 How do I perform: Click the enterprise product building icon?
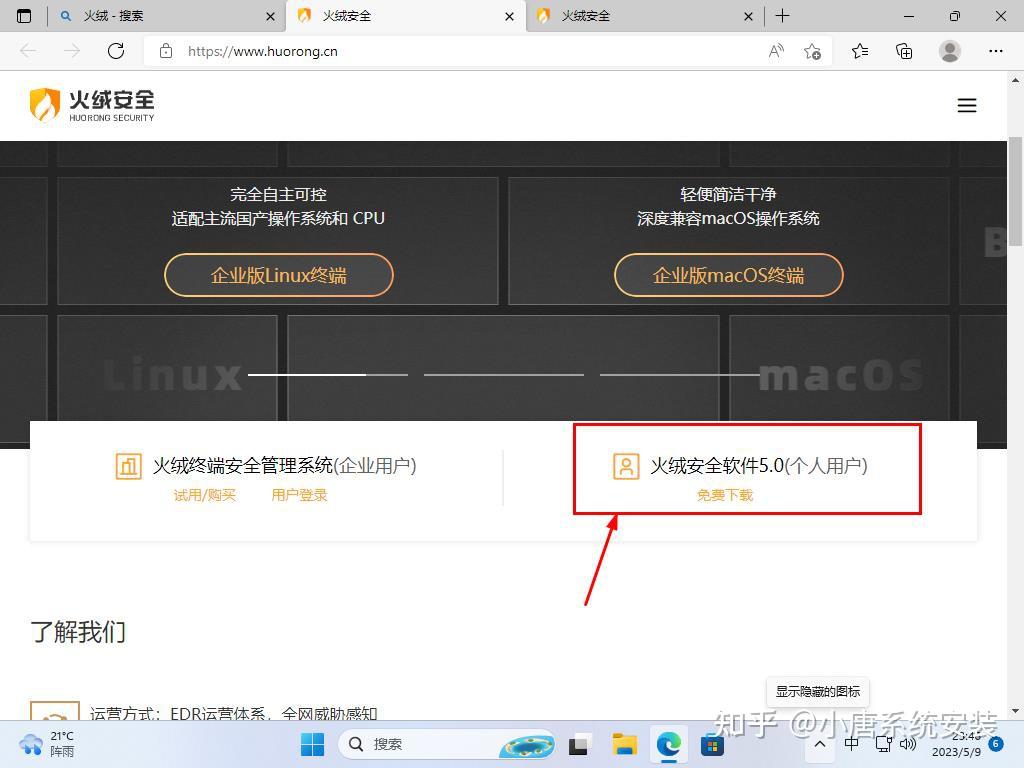click(x=129, y=466)
